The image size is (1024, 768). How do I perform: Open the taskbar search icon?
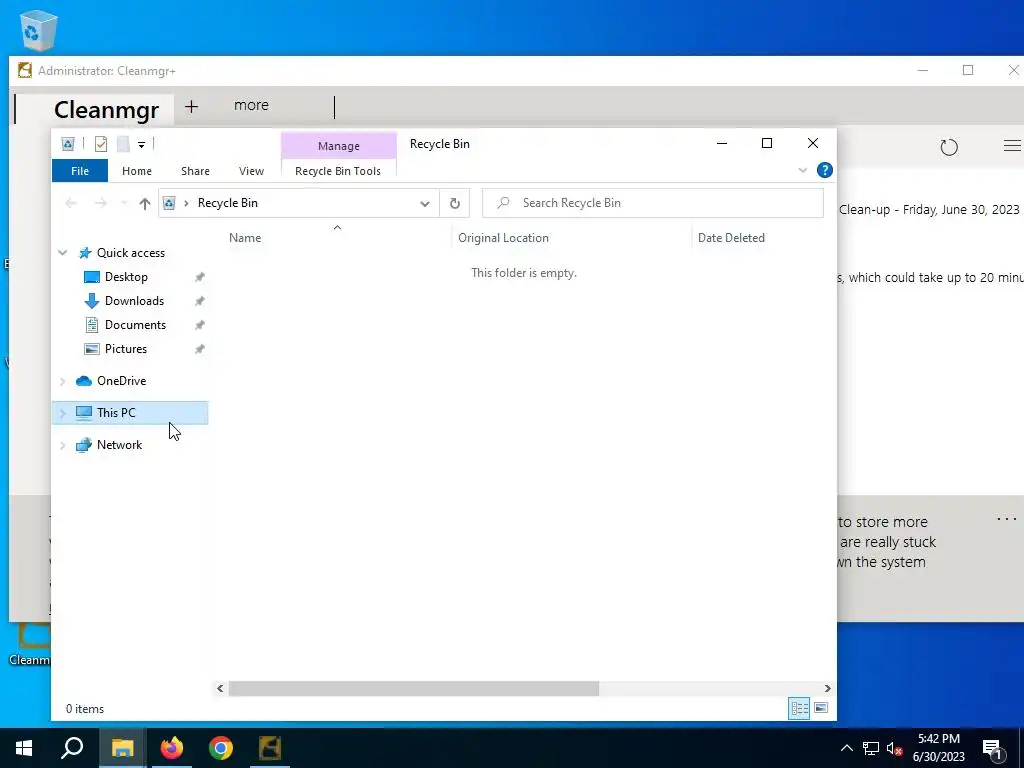tap(72, 748)
